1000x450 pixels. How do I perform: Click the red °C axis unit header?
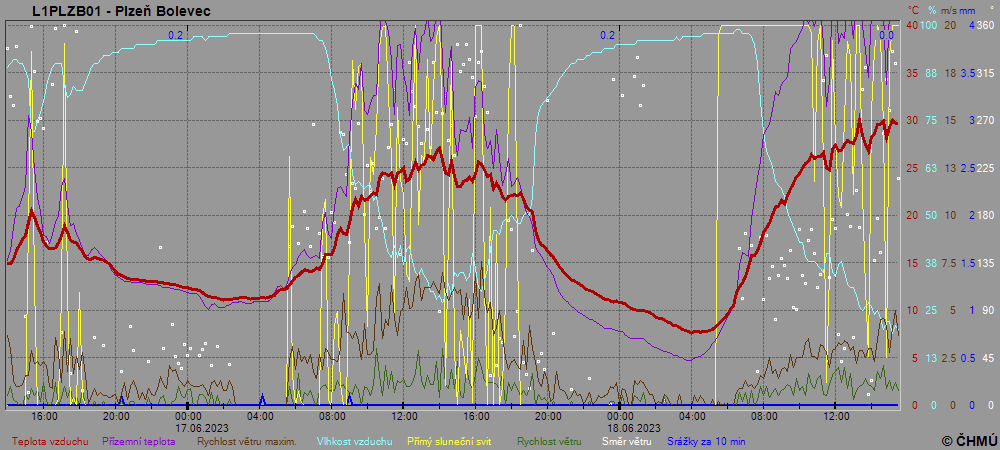(x=912, y=10)
